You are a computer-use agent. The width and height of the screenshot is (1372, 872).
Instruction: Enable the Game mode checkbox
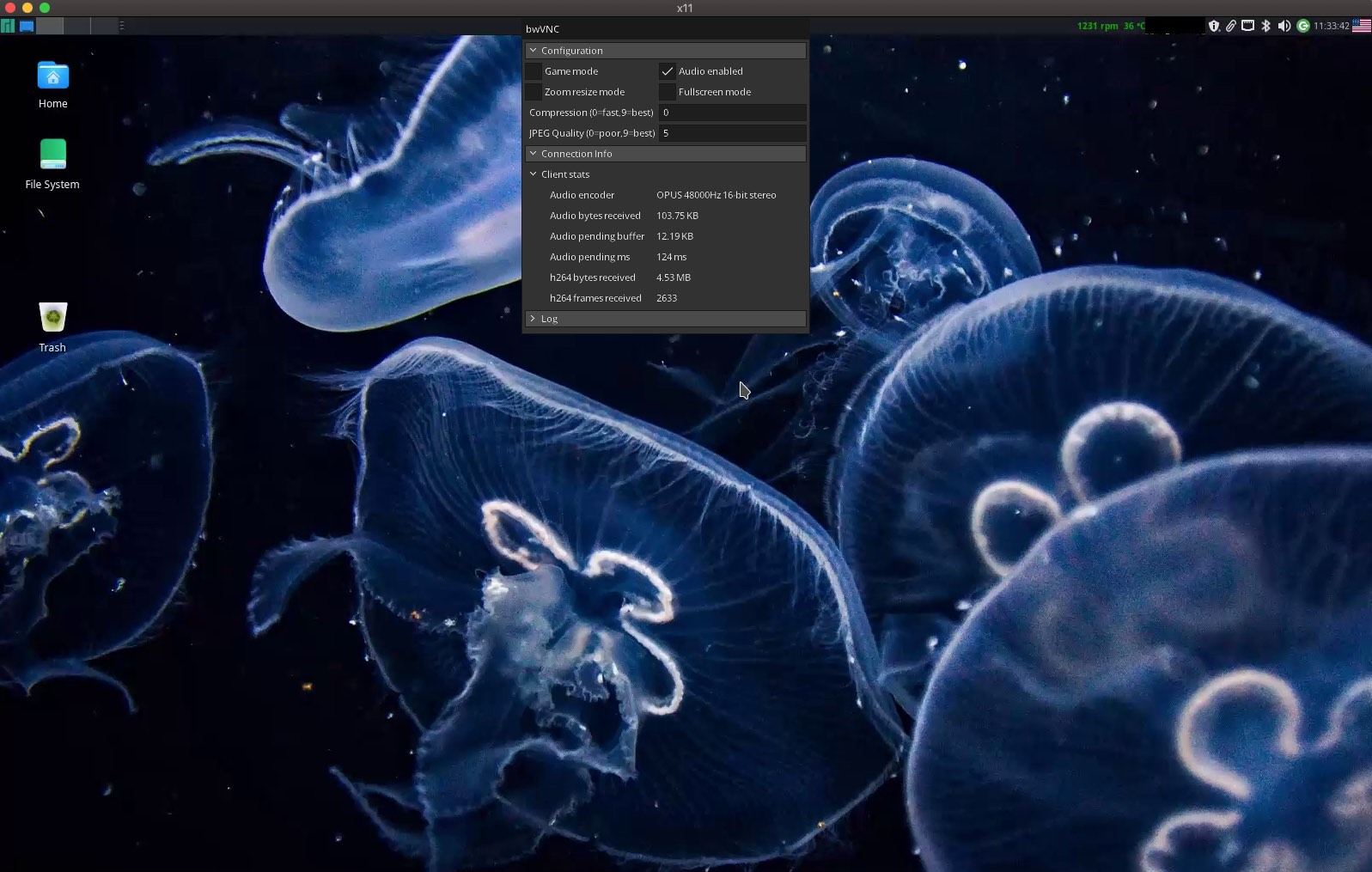(534, 71)
